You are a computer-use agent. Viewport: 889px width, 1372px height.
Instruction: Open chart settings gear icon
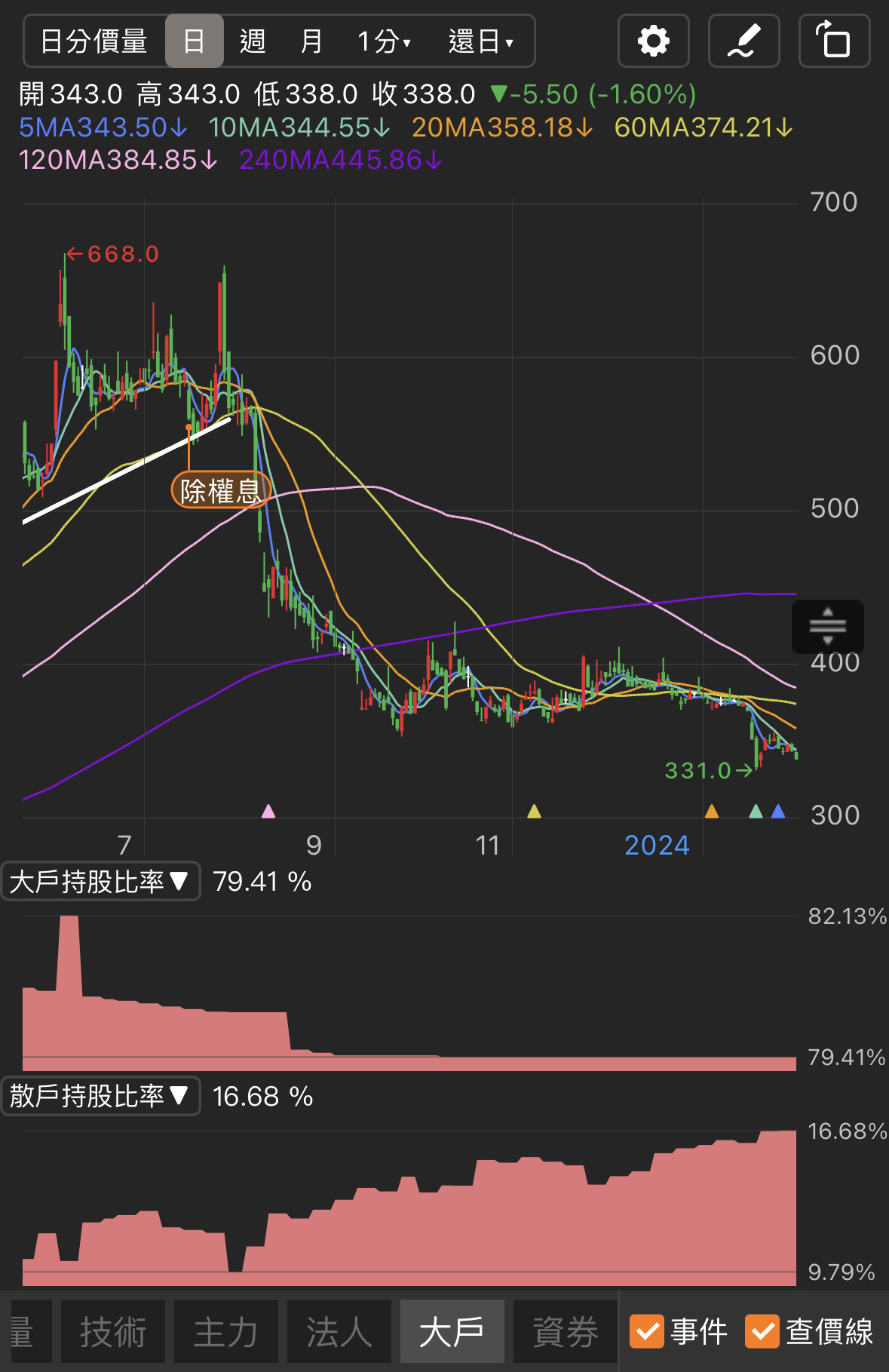[653, 41]
